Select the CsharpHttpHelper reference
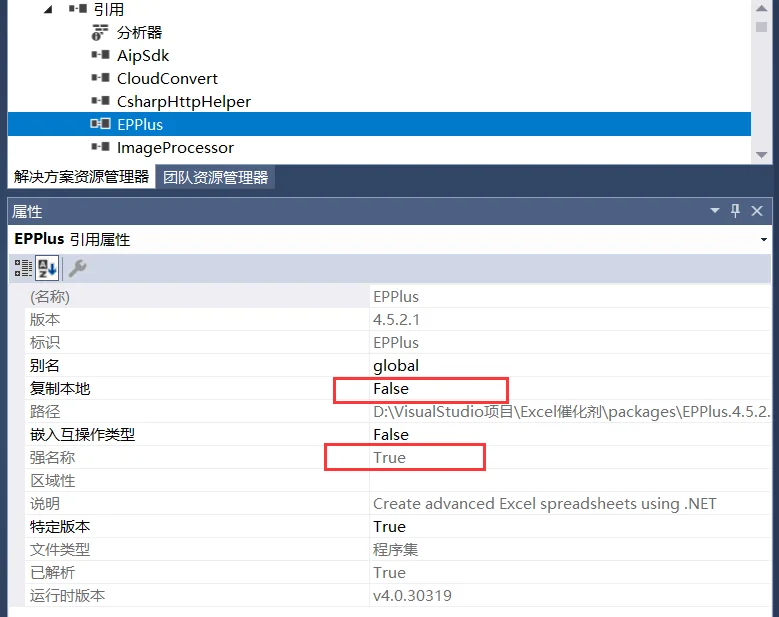This screenshot has width=779, height=617. [x=184, y=101]
